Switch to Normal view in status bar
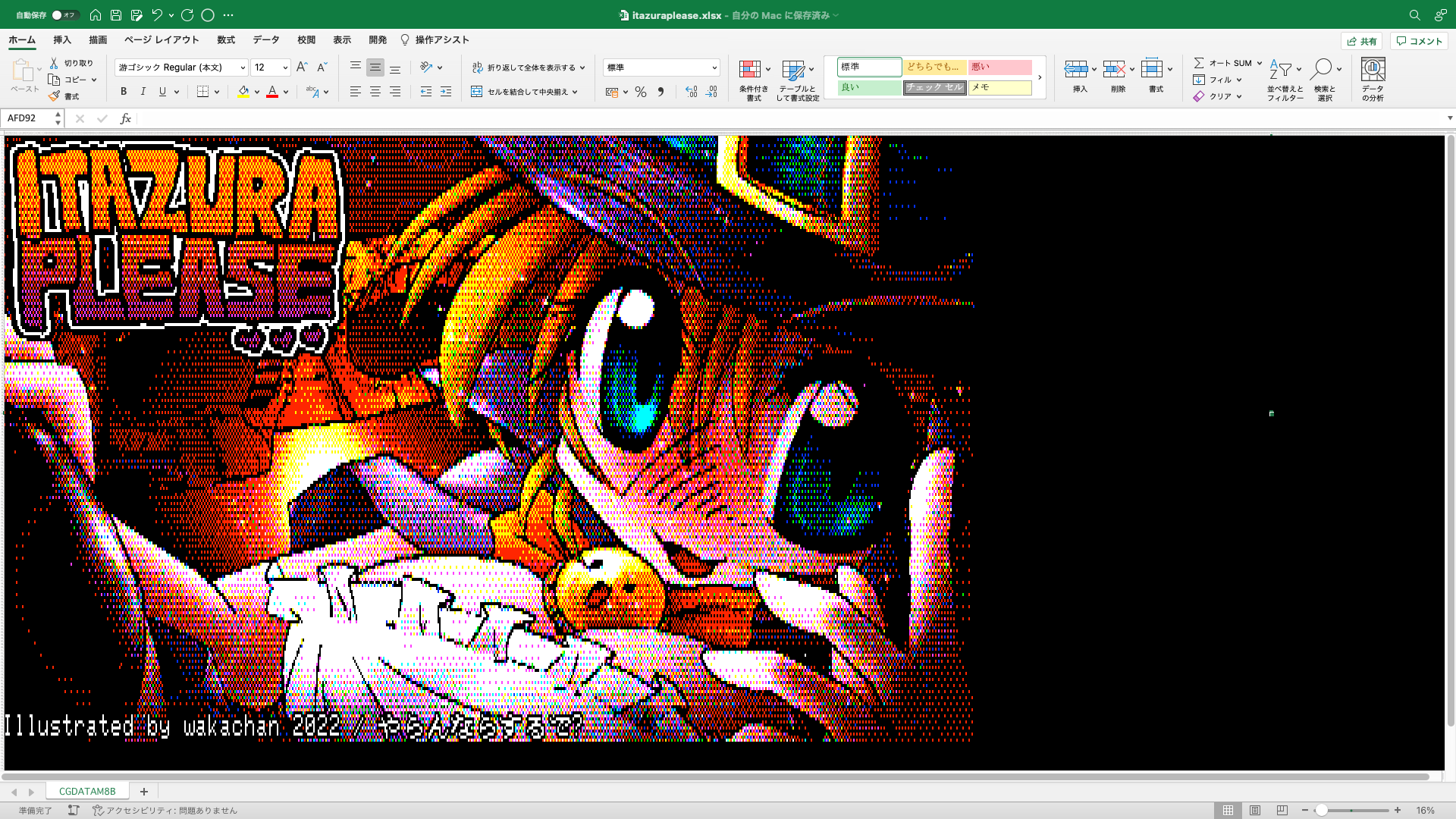 pyautogui.click(x=1228, y=810)
